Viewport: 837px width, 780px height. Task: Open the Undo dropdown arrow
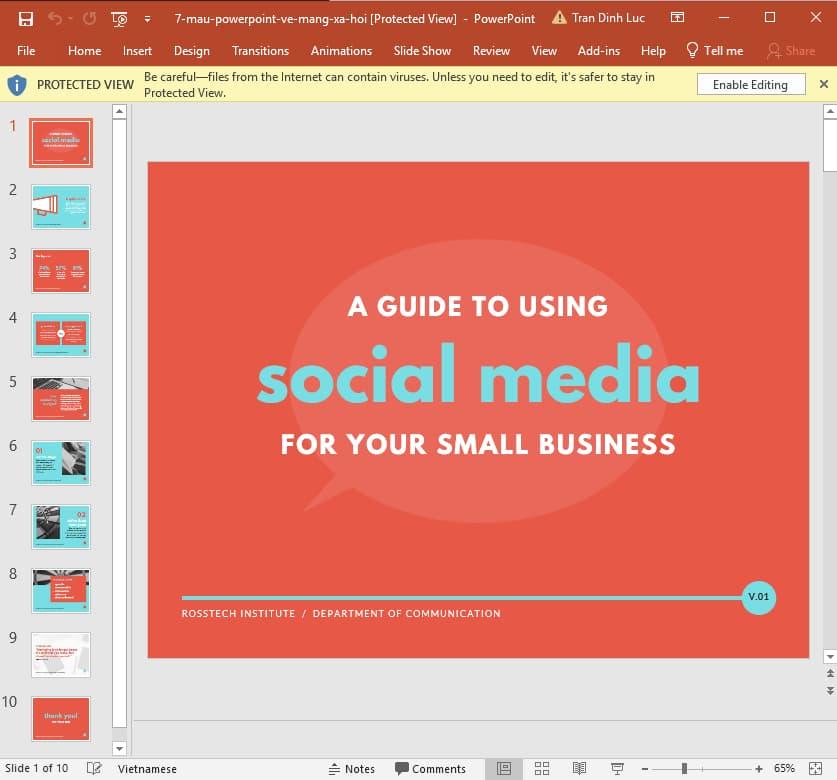tap(68, 17)
